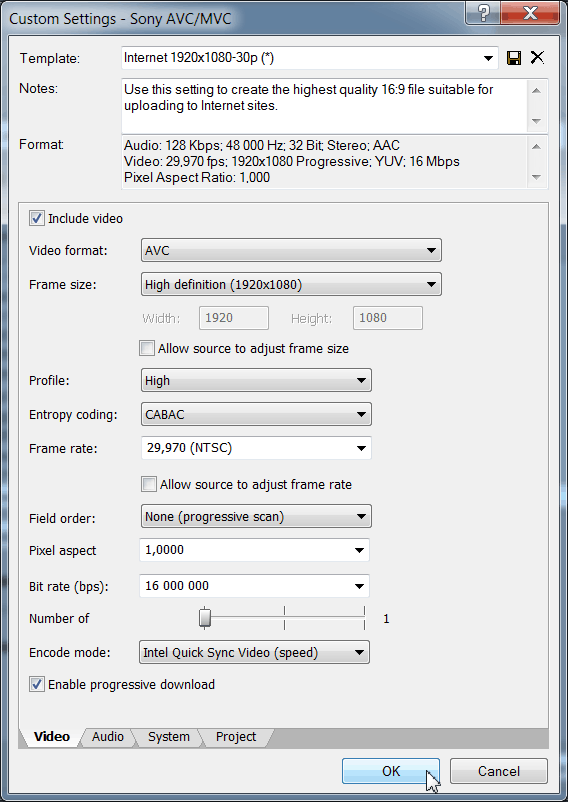The width and height of the screenshot is (568, 802).
Task: Click the Pixel Aspect Ratio text line
Action: 197,177
